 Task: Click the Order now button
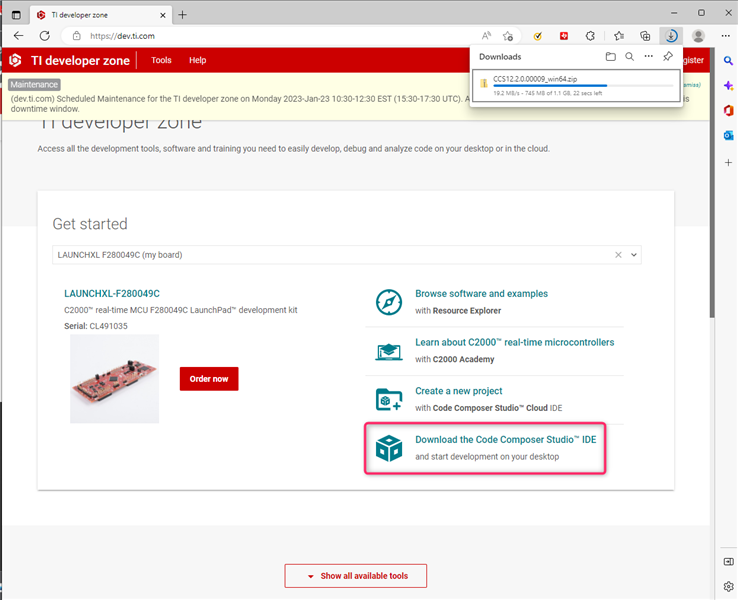(x=209, y=379)
